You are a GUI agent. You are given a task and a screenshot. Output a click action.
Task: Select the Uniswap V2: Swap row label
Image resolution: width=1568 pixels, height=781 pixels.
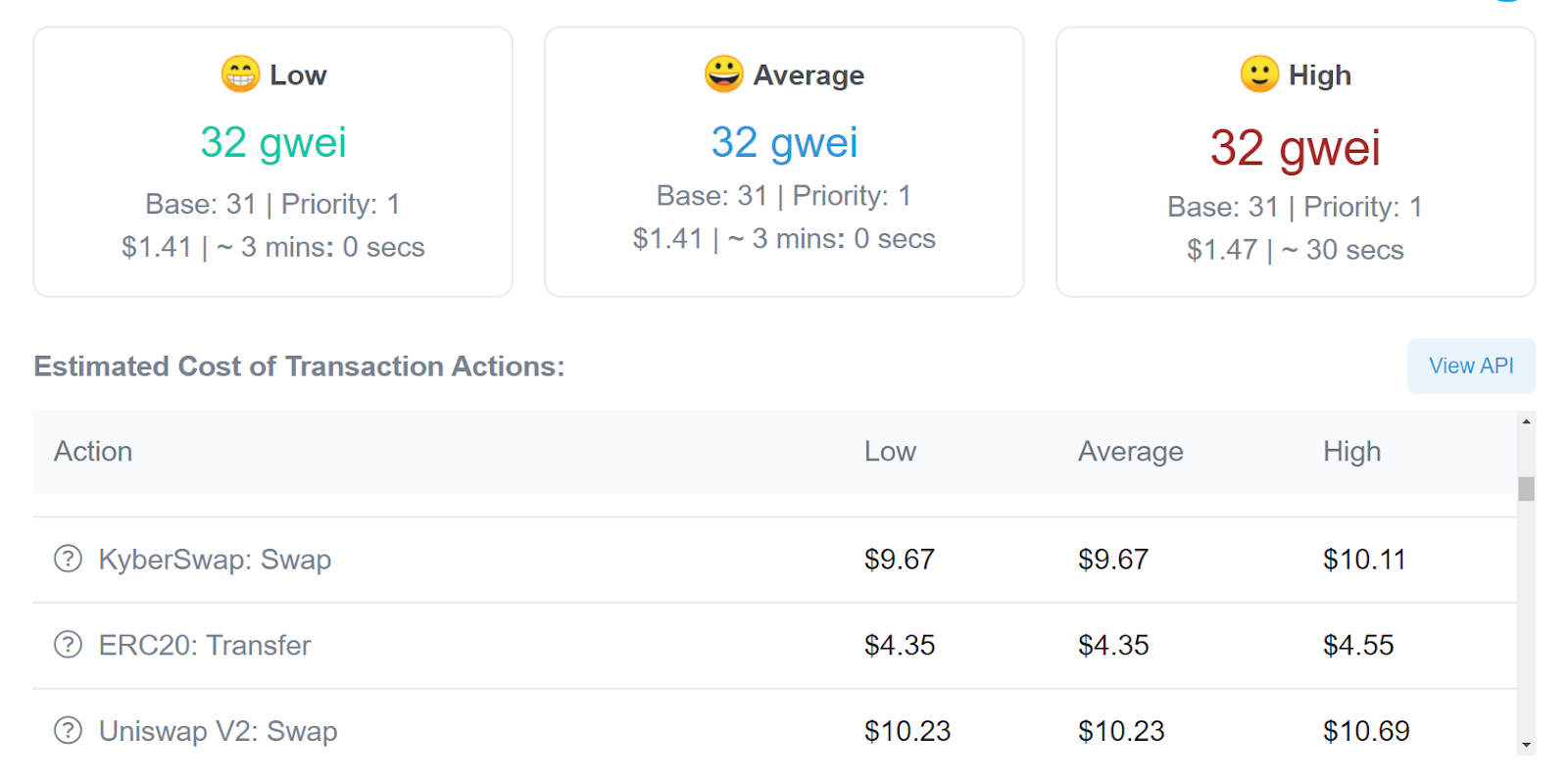pos(218,731)
